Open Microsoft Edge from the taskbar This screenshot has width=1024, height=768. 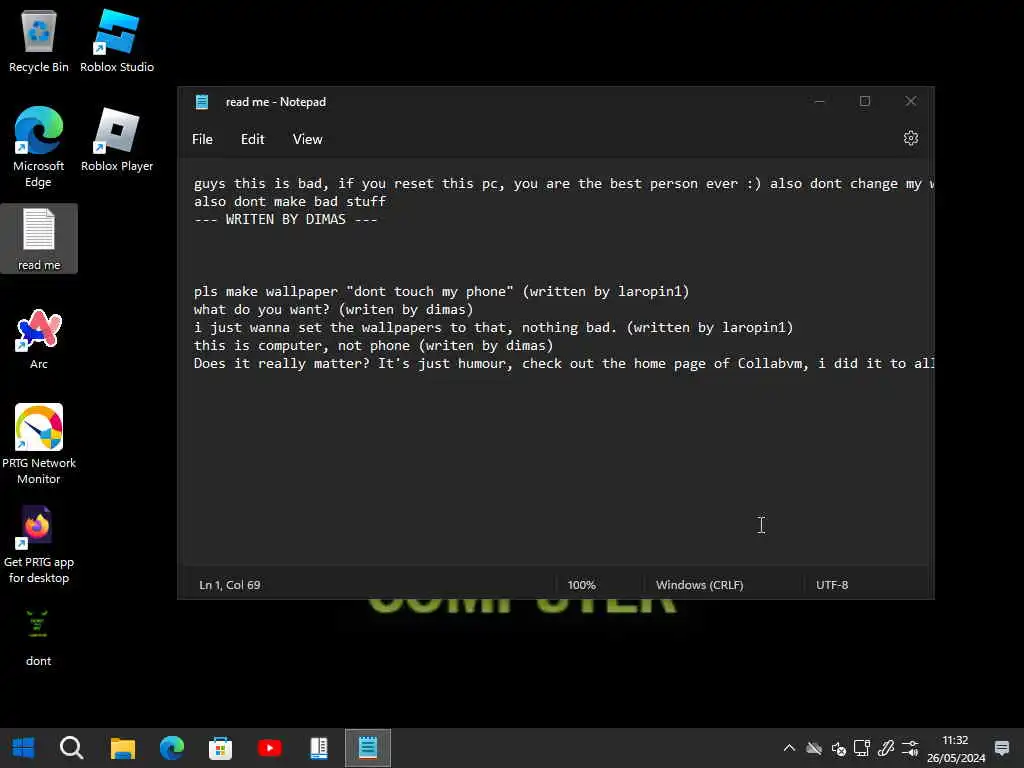click(x=172, y=748)
